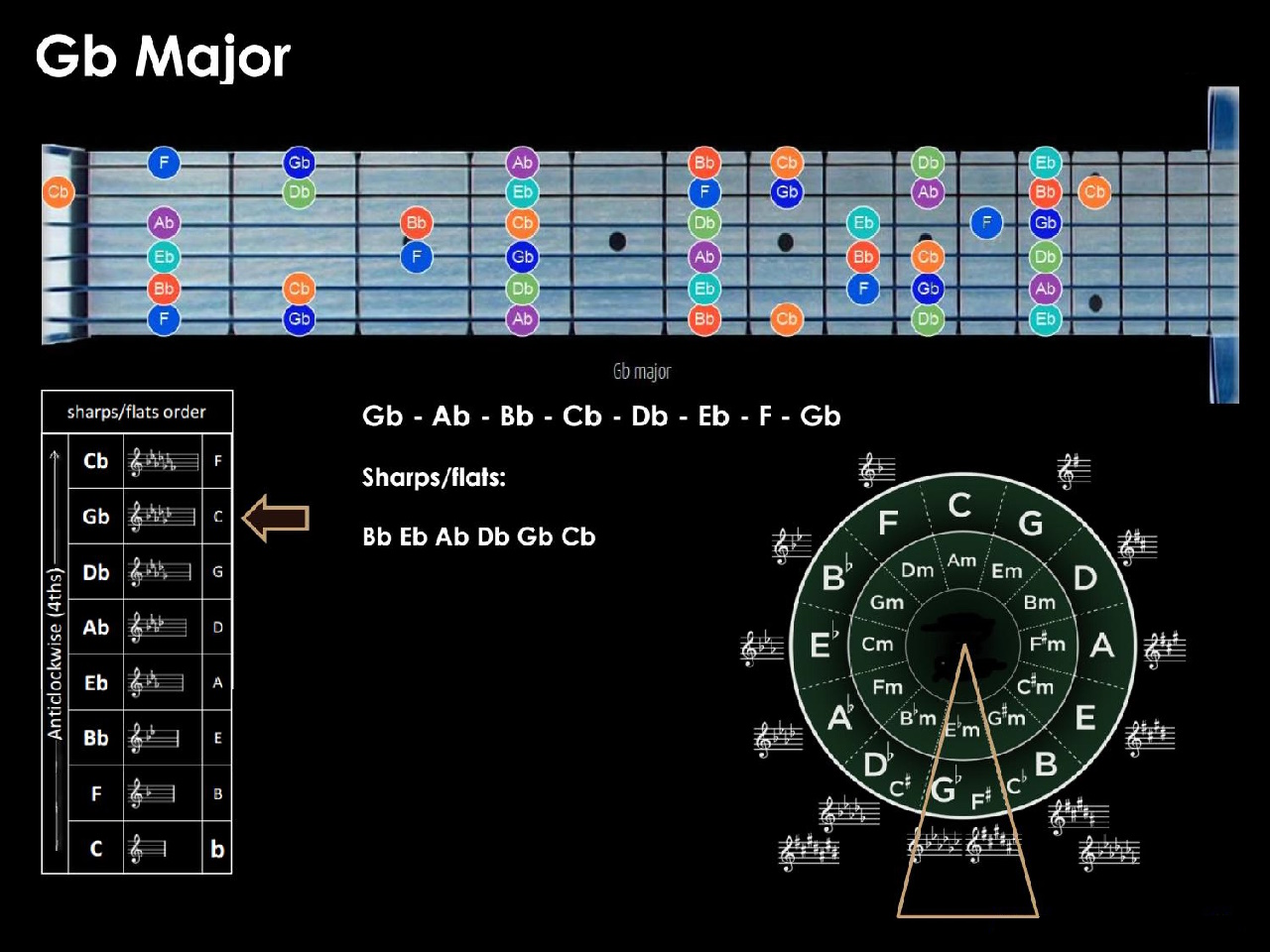Select the Bm segment on the inner ring

[x=1040, y=602]
